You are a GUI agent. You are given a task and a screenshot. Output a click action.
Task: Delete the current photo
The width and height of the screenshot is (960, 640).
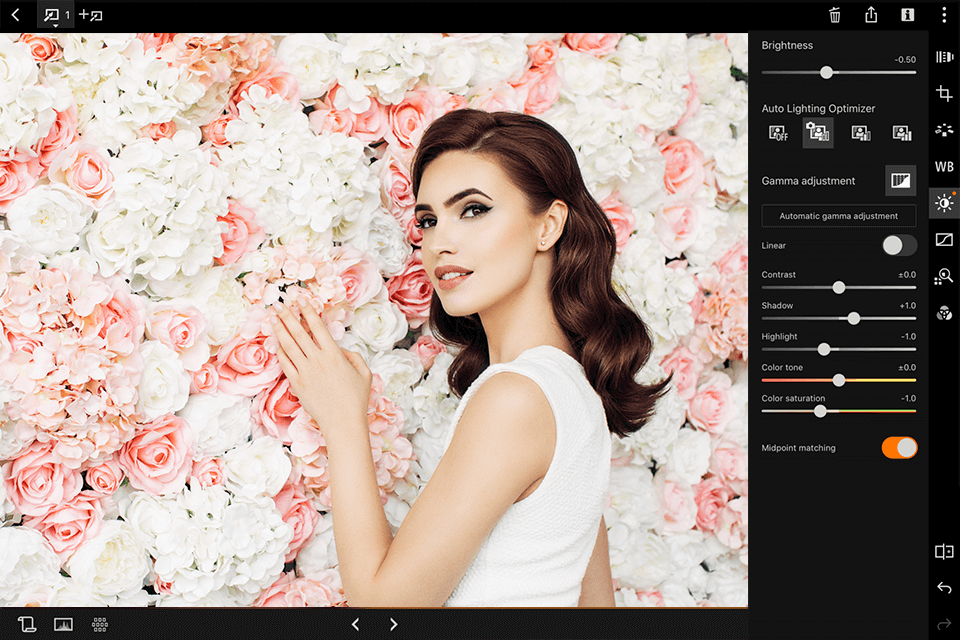[837, 15]
